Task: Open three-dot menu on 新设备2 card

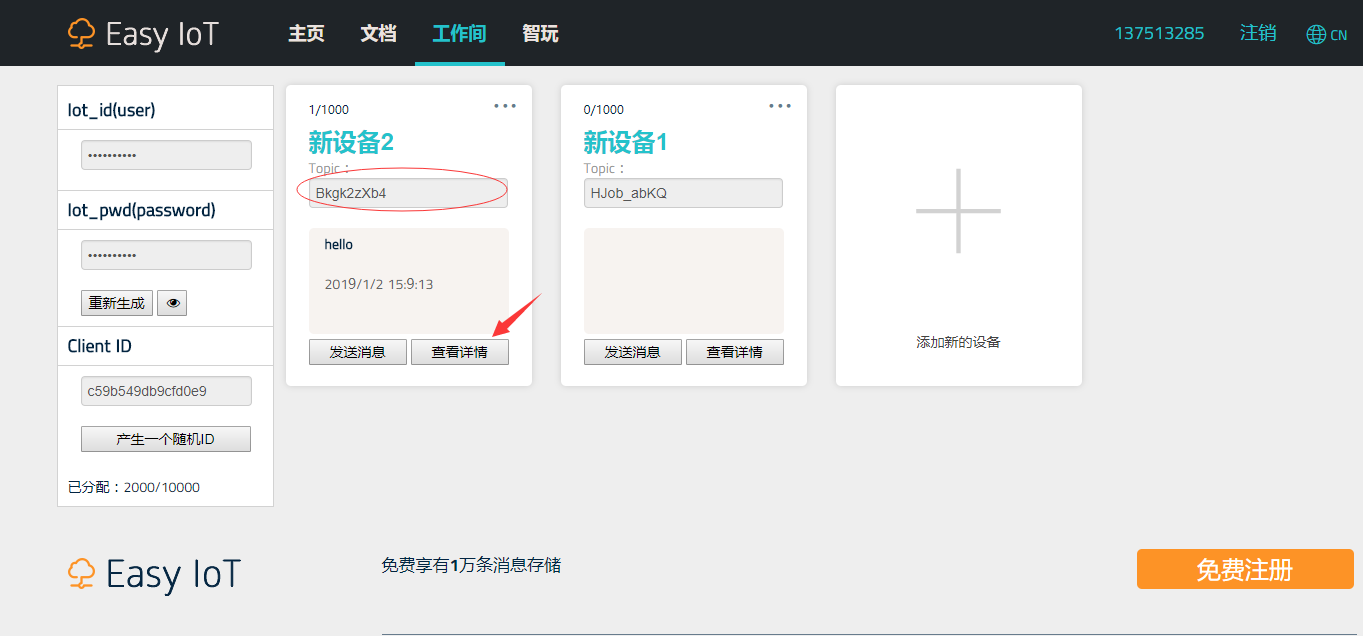Action: [505, 106]
